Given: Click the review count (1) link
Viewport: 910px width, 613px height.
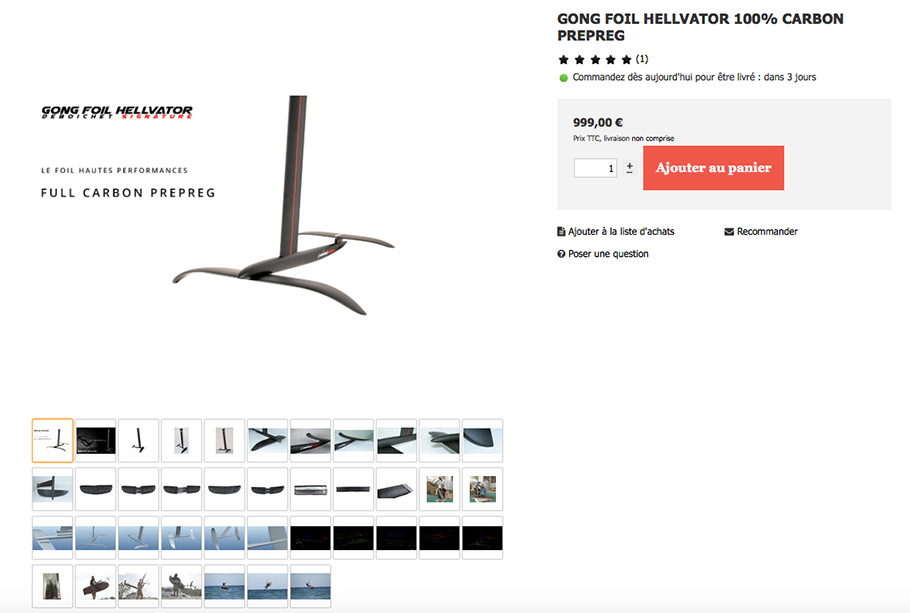Looking at the screenshot, I should [x=641, y=59].
